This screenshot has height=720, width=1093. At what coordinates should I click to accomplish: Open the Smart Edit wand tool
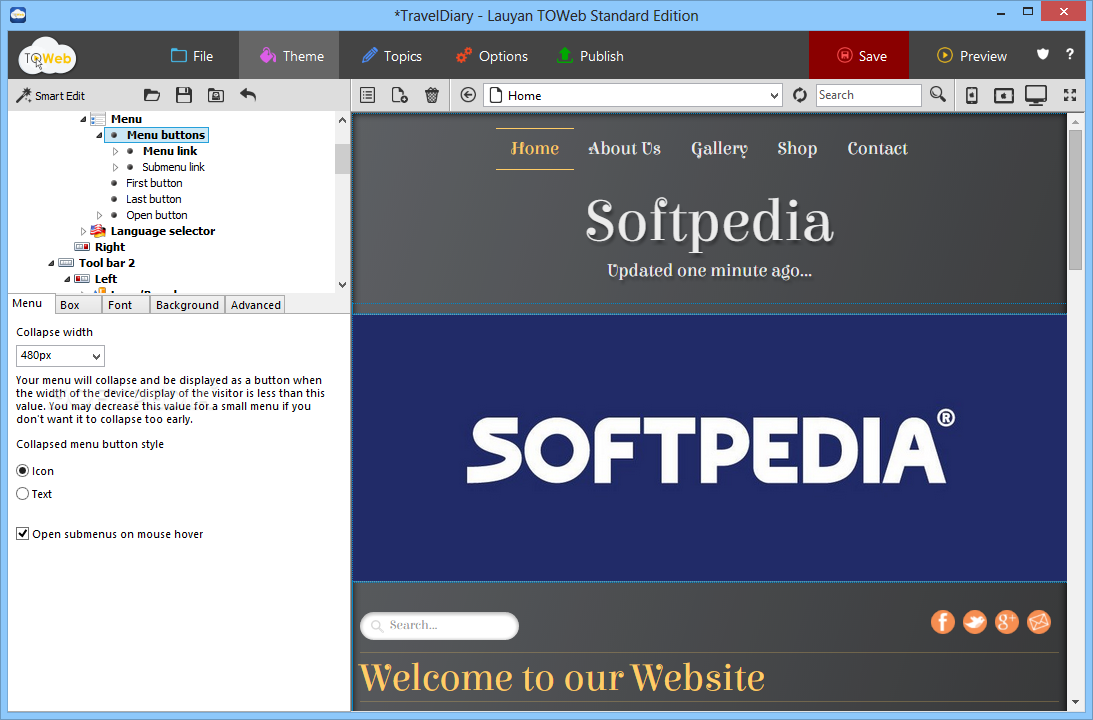coord(50,95)
